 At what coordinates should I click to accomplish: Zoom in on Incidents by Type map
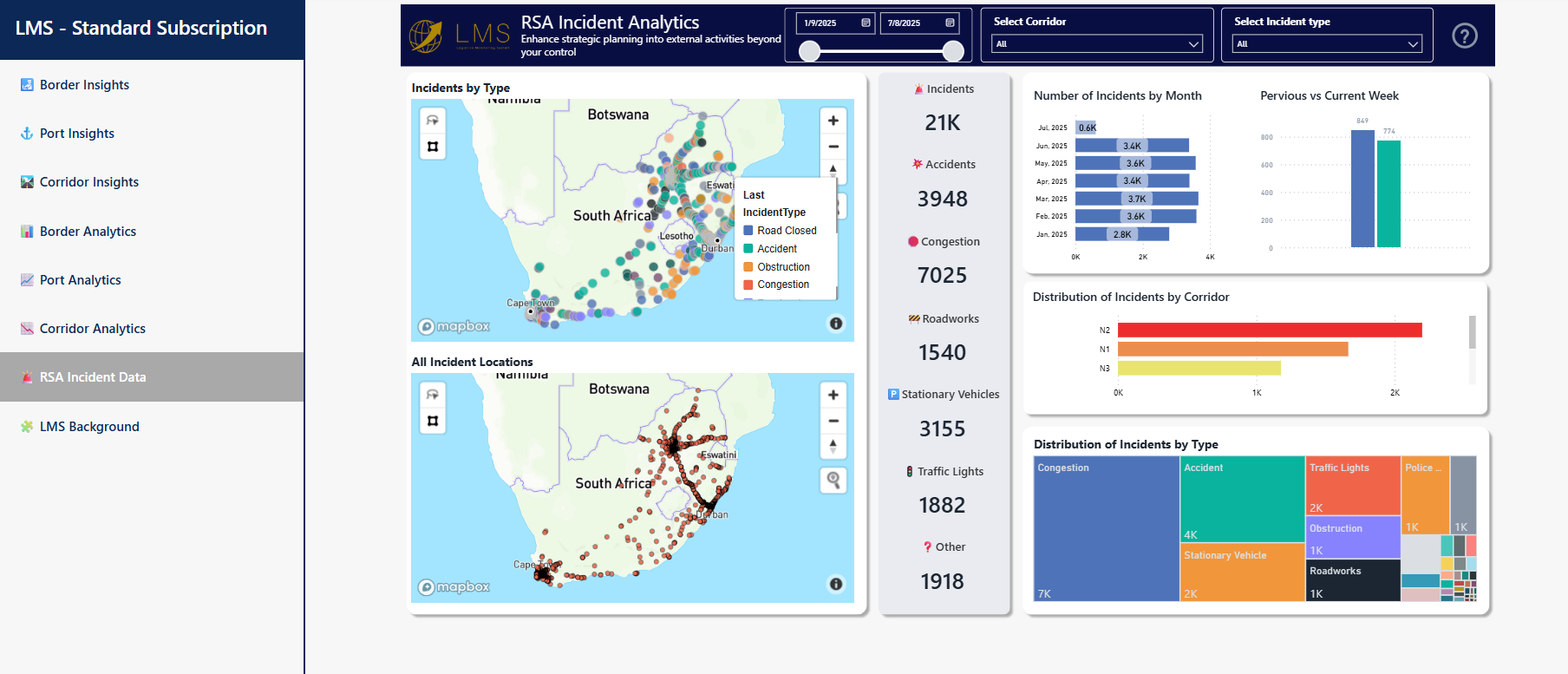833,121
